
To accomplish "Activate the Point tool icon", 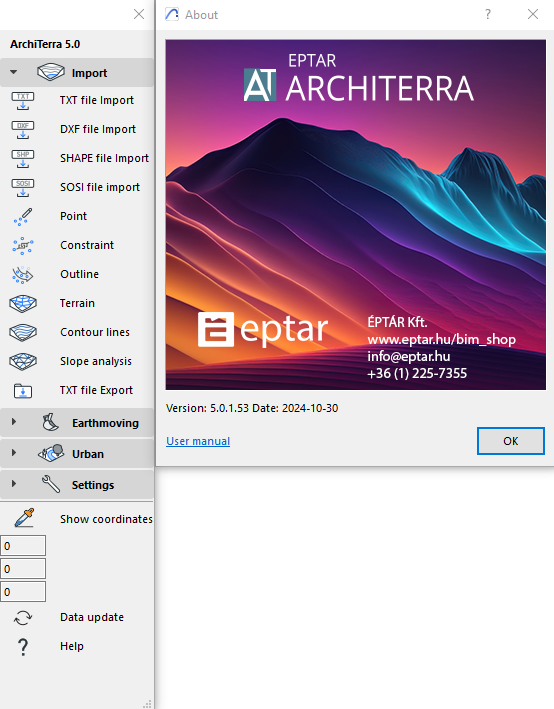I will (x=23, y=216).
